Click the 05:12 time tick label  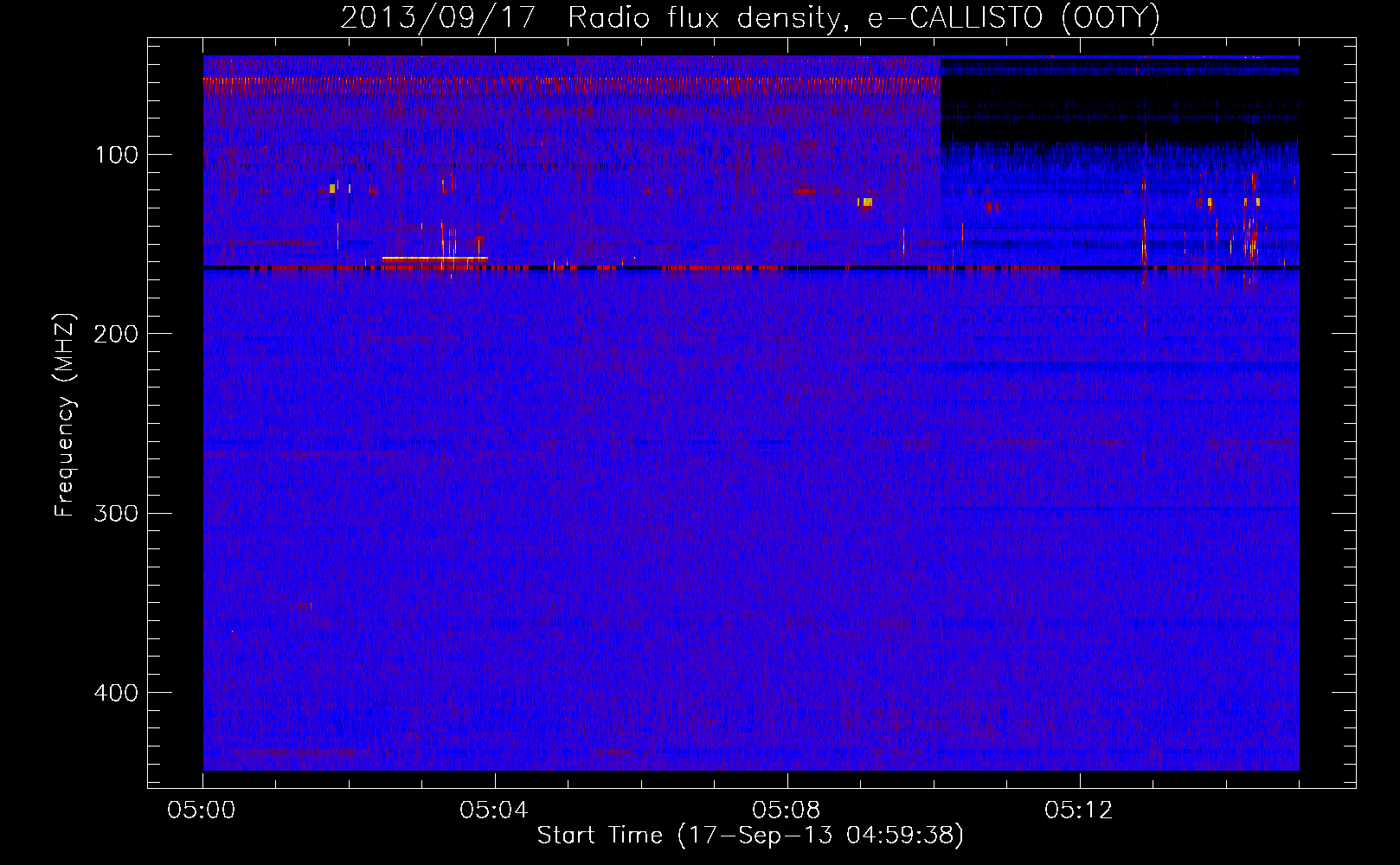tap(1079, 811)
